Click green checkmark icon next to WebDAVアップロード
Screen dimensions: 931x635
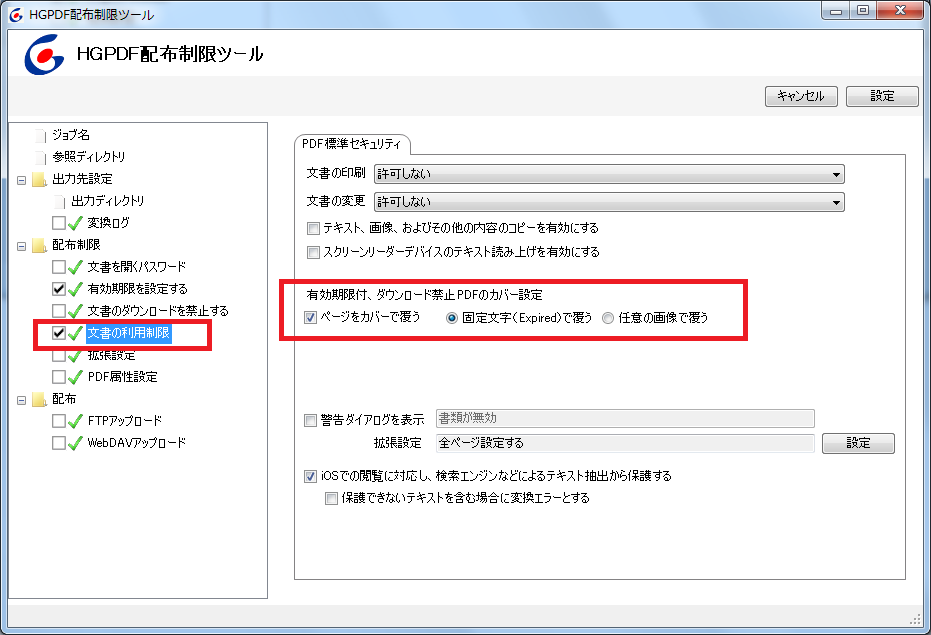point(75,443)
